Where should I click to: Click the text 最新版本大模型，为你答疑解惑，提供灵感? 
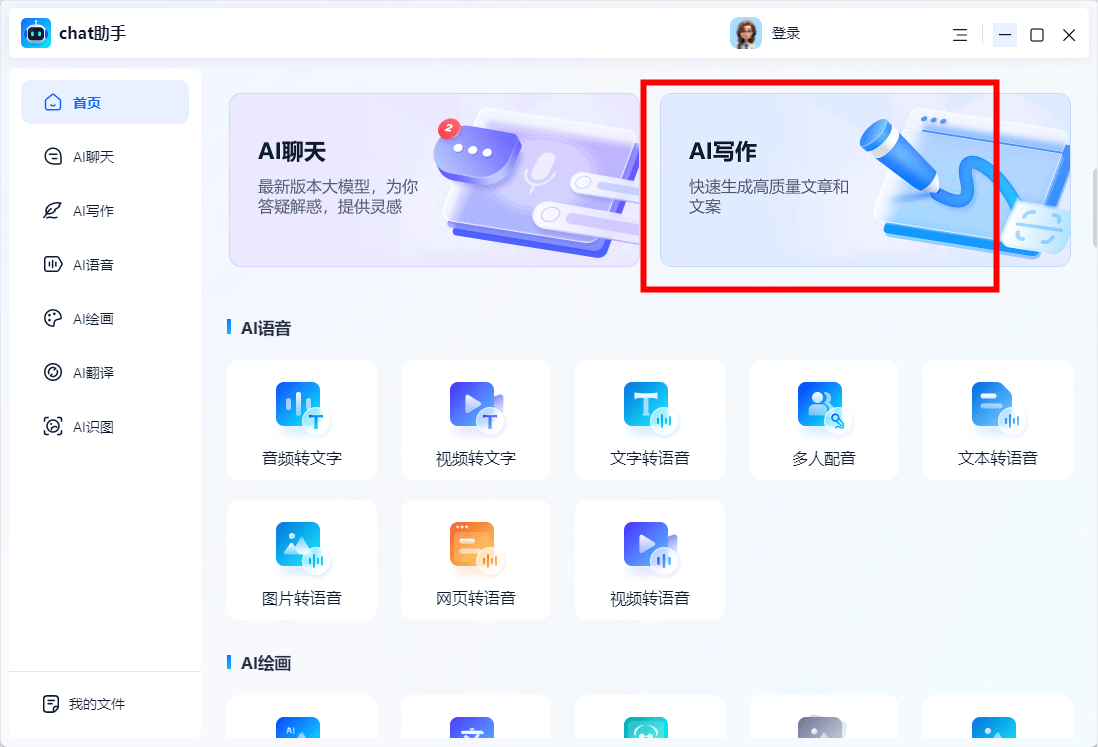coord(338,197)
